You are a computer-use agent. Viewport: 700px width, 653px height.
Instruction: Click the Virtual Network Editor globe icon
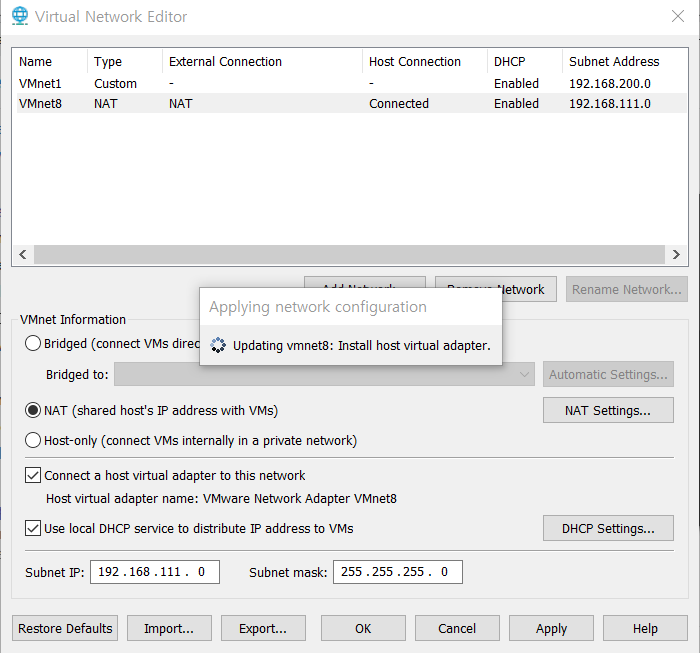pos(20,16)
